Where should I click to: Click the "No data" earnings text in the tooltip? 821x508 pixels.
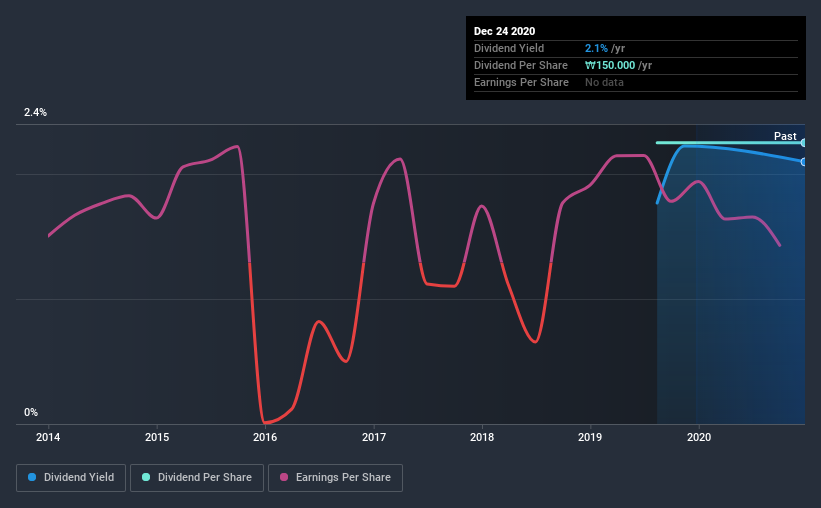(x=604, y=82)
